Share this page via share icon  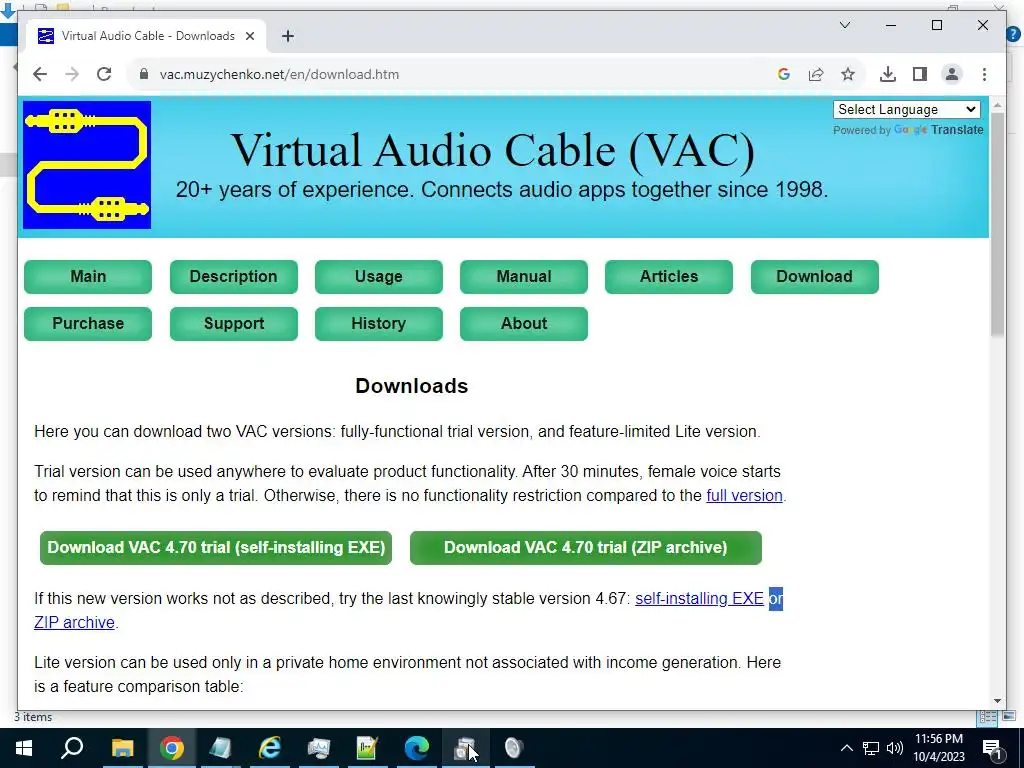tap(816, 74)
